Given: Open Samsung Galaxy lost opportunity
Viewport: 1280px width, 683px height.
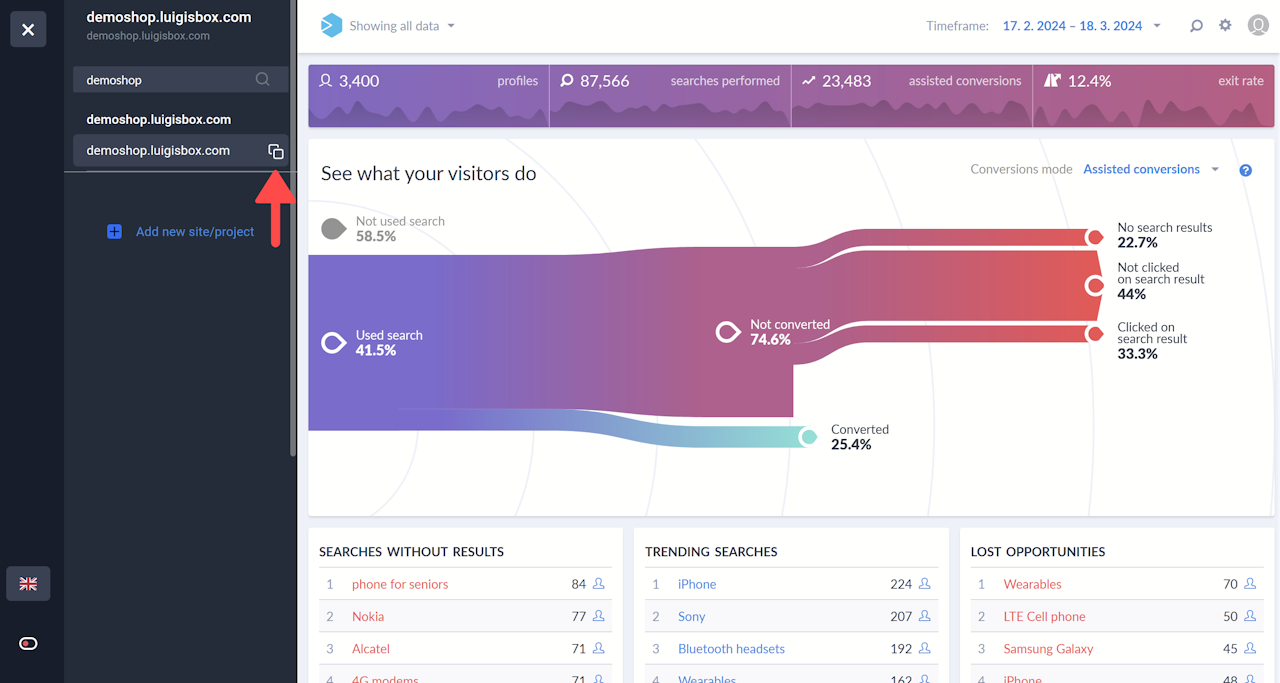Looking at the screenshot, I should coord(1048,648).
